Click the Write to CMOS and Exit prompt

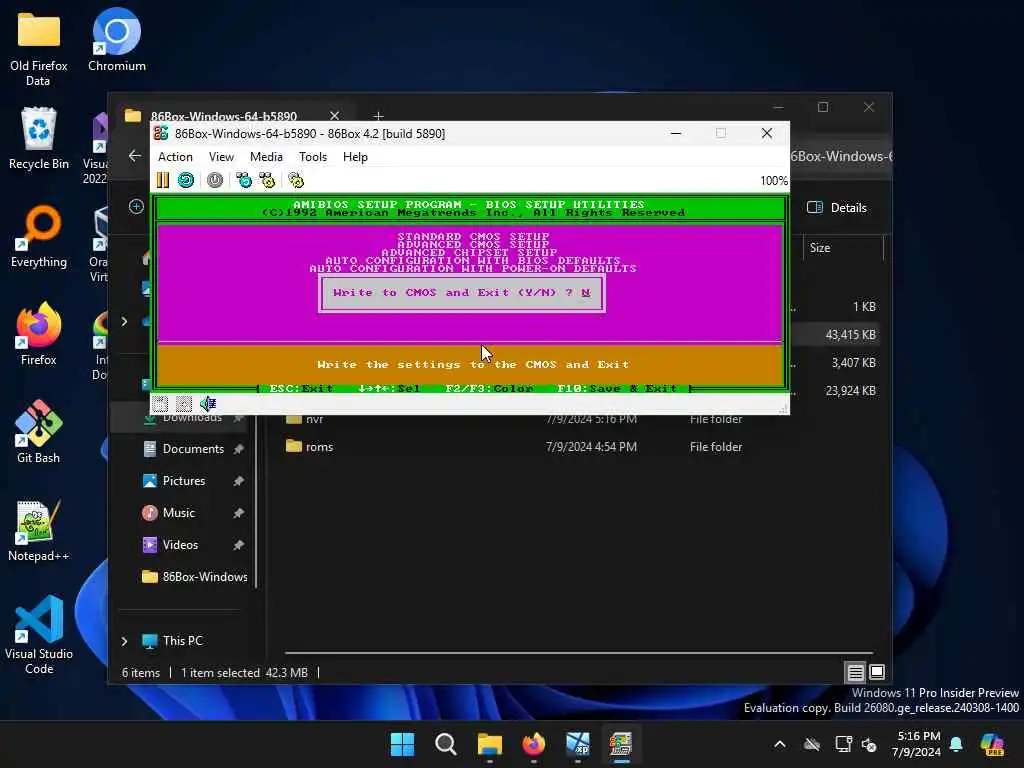pos(462,293)
